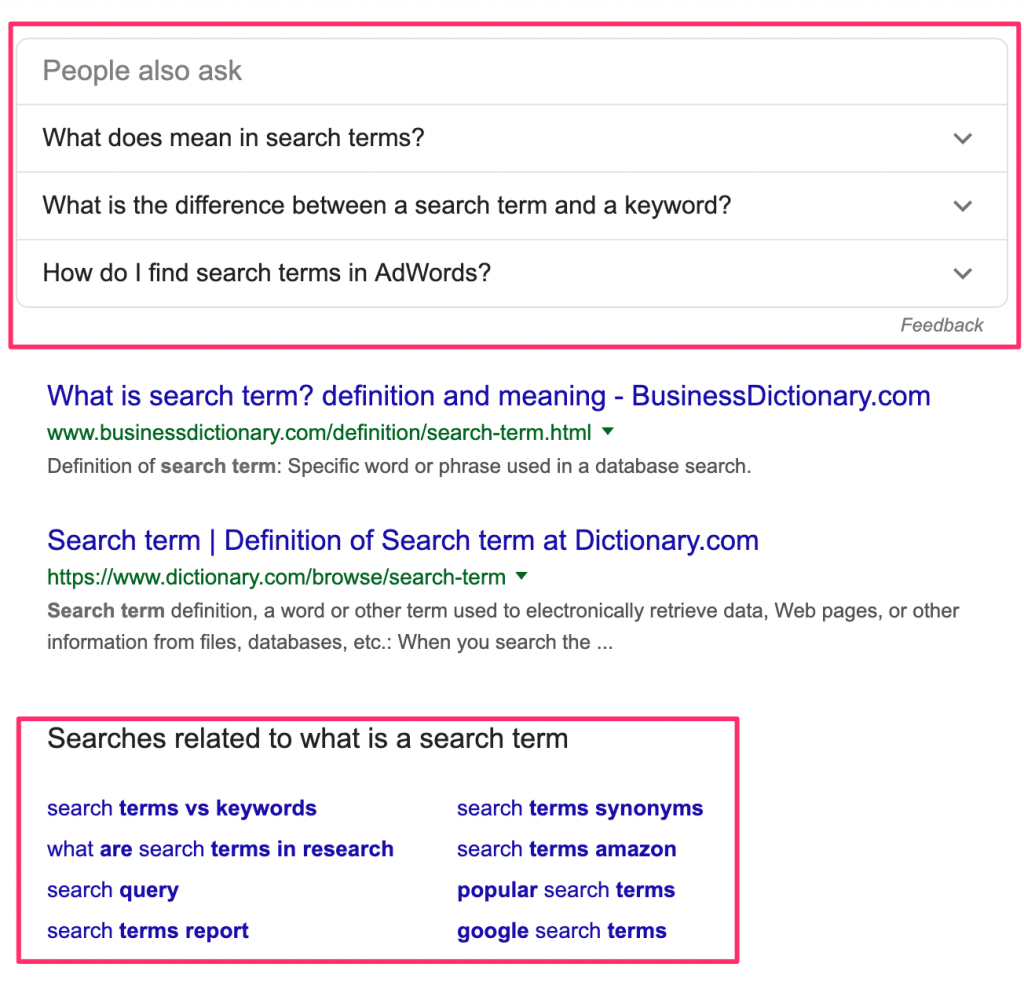Open the BusinessDictionary search term definition result
This screenshot has height=982, width=1024.
(x=488, y=396)
